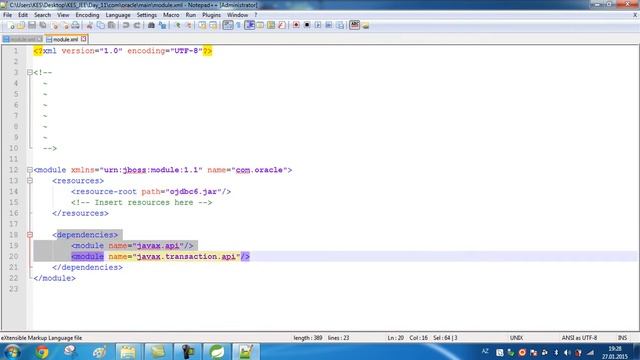Screen dimensions: 640x360
Task: Redo the edit via toolbar
Action: [137, 25]
